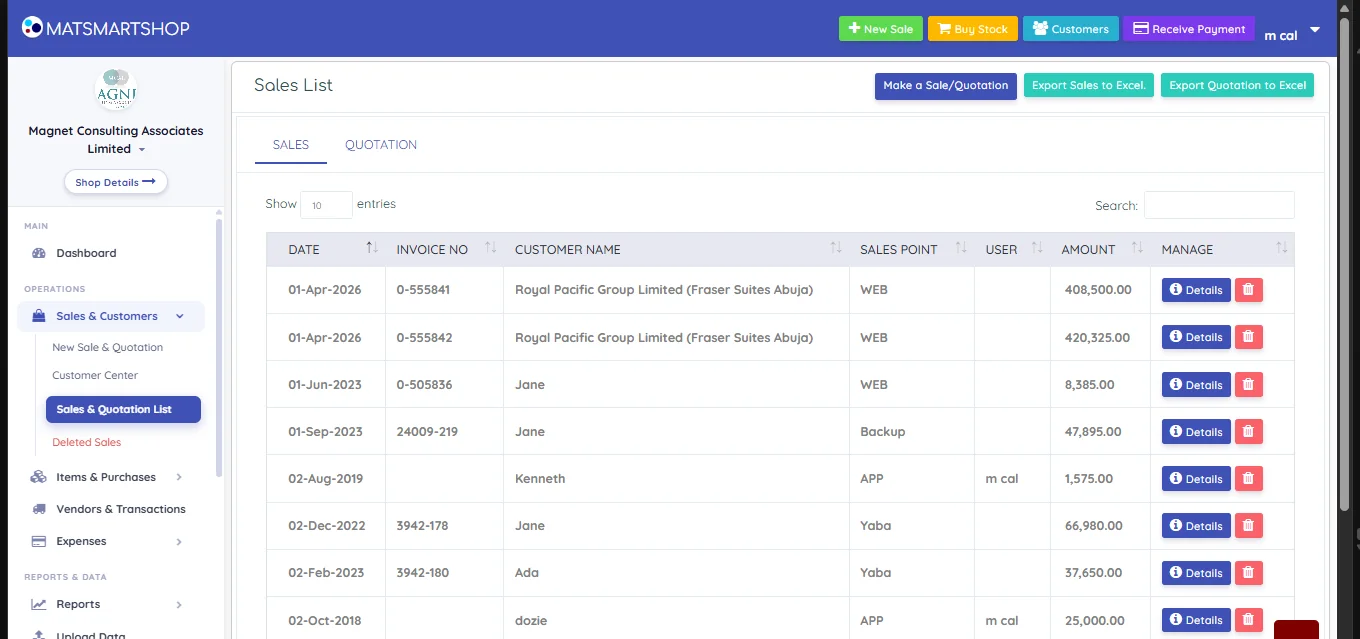View Details for invoice 24009-219
1360x639 pixels.
point(1196,431)
